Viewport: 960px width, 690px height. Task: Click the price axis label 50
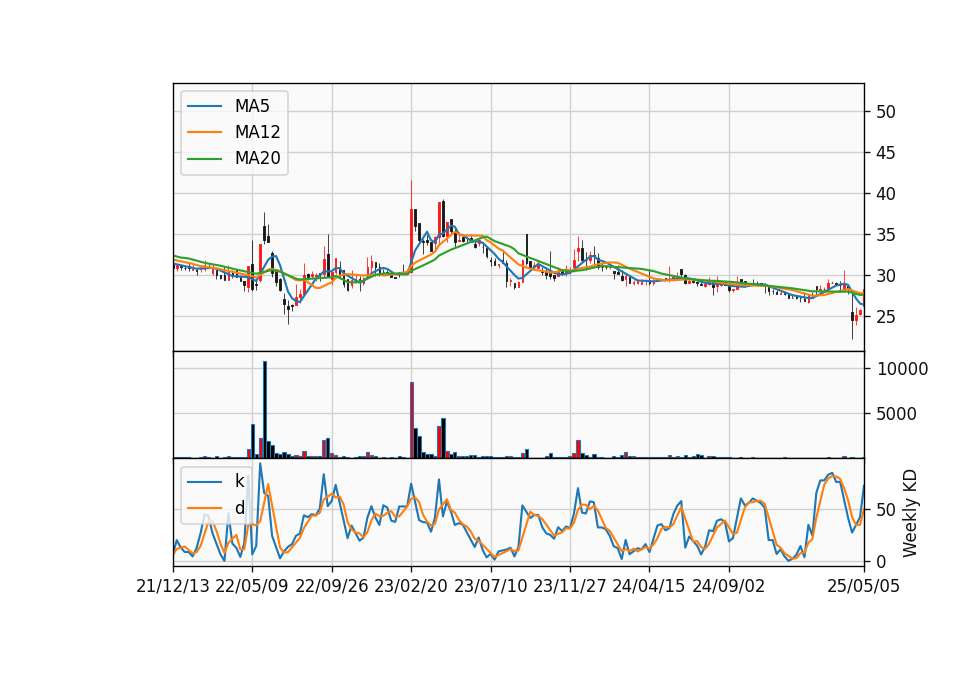(885, 112)
